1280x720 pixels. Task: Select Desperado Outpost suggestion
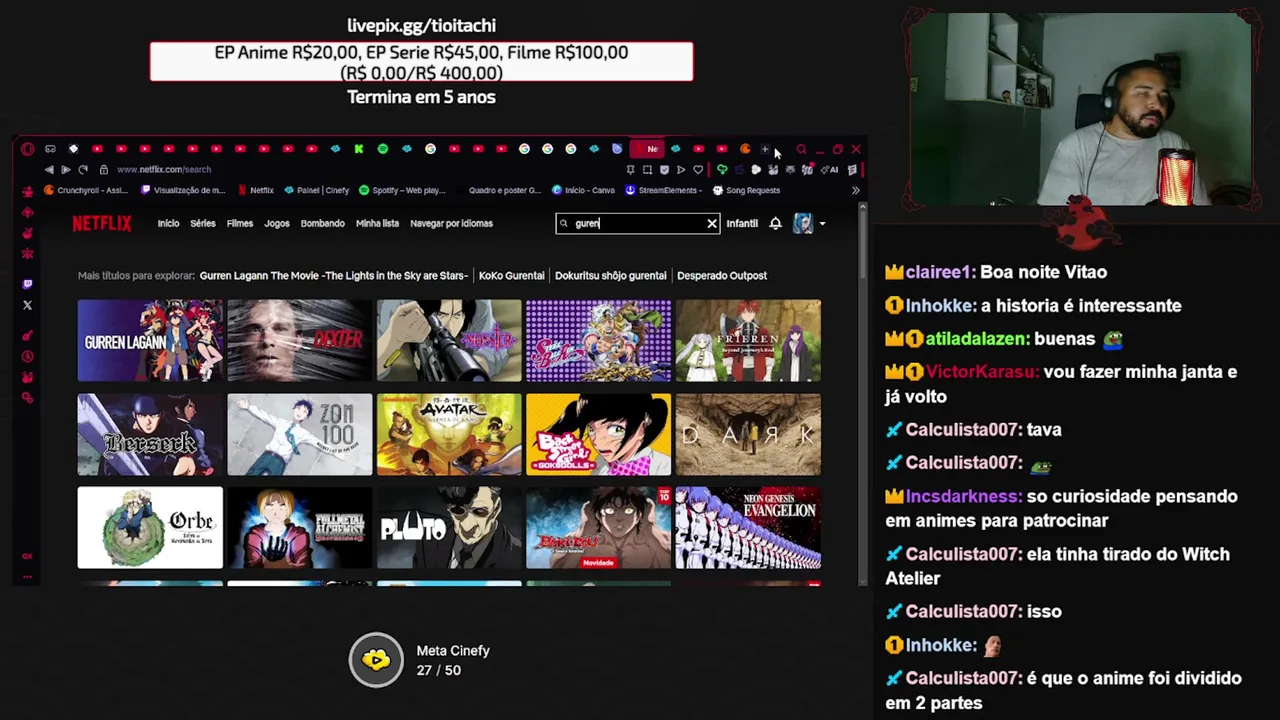722,276
